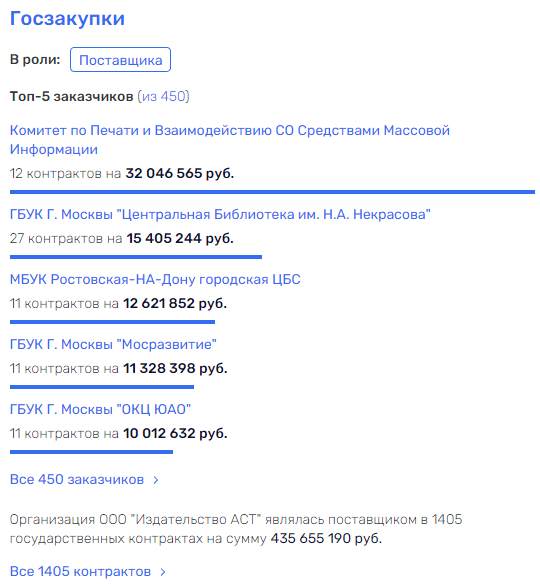Viewport: 540px width, 584px height.
Task: Open ГБУК ОКЦ ЮАО customer link
Action: (100, 409)
